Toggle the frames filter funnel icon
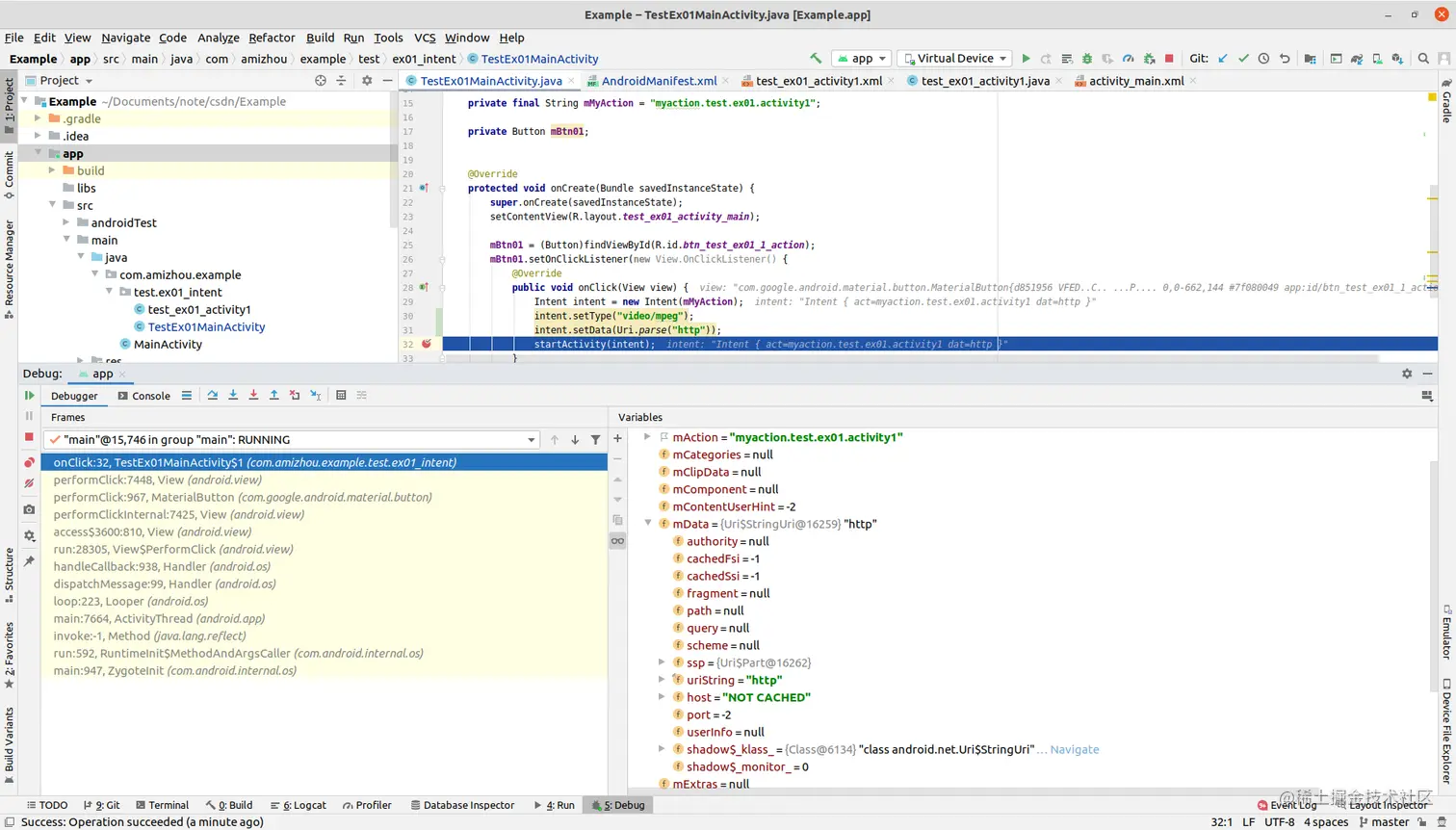The width and height of the screenshot is (1456, 830). click(595, 440)
